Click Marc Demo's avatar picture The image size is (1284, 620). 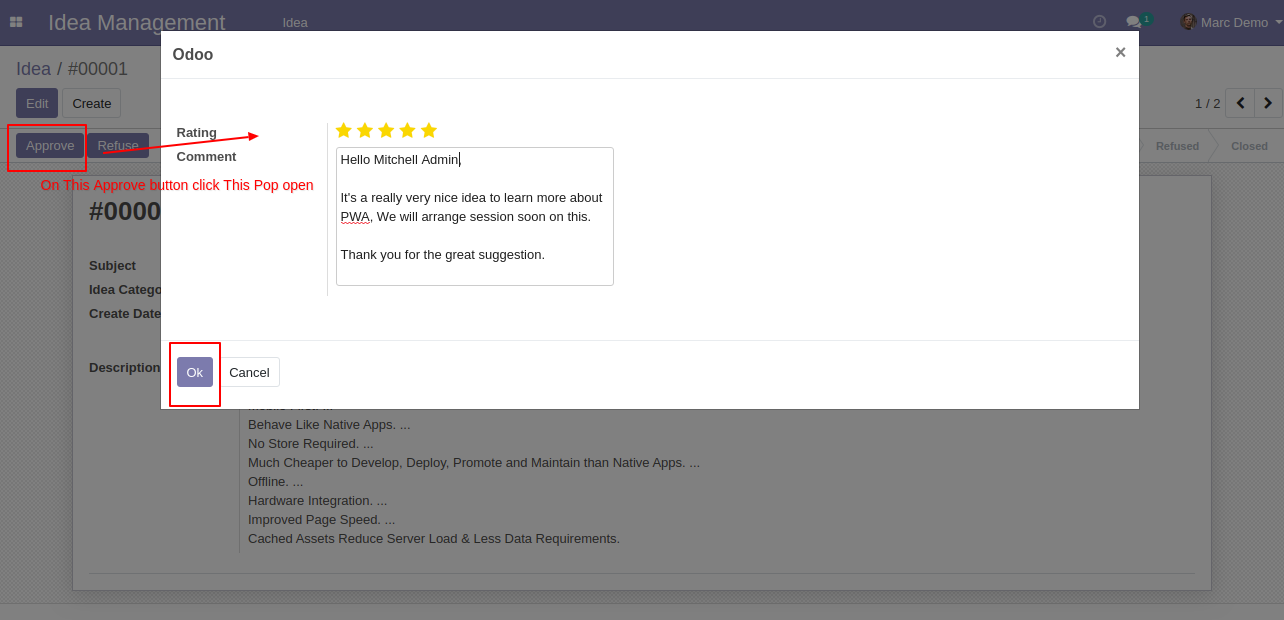point(1188,22)
